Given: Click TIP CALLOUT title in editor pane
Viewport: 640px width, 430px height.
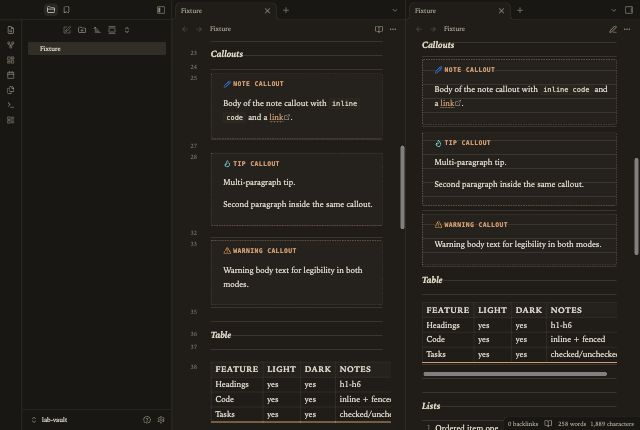Looking at the screenshot, I should [x=256, y=164].
